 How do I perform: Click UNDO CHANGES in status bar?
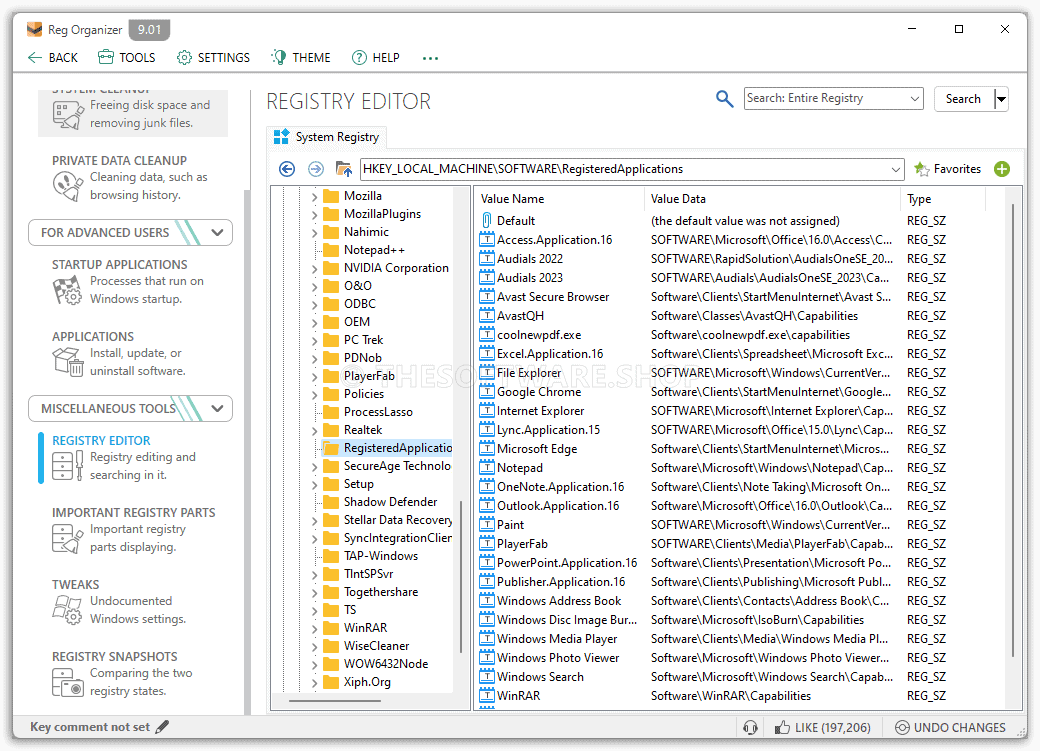pos(950,728)
